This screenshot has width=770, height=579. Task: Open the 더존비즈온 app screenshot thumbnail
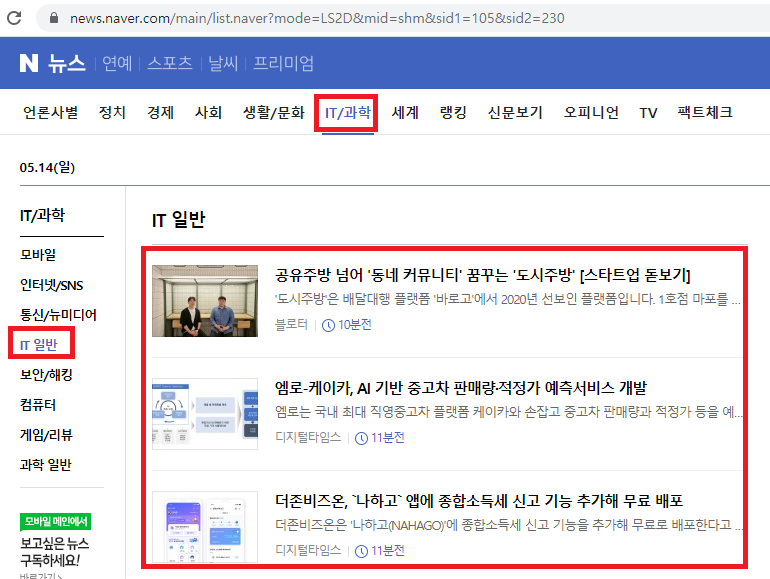coord(205,527)
